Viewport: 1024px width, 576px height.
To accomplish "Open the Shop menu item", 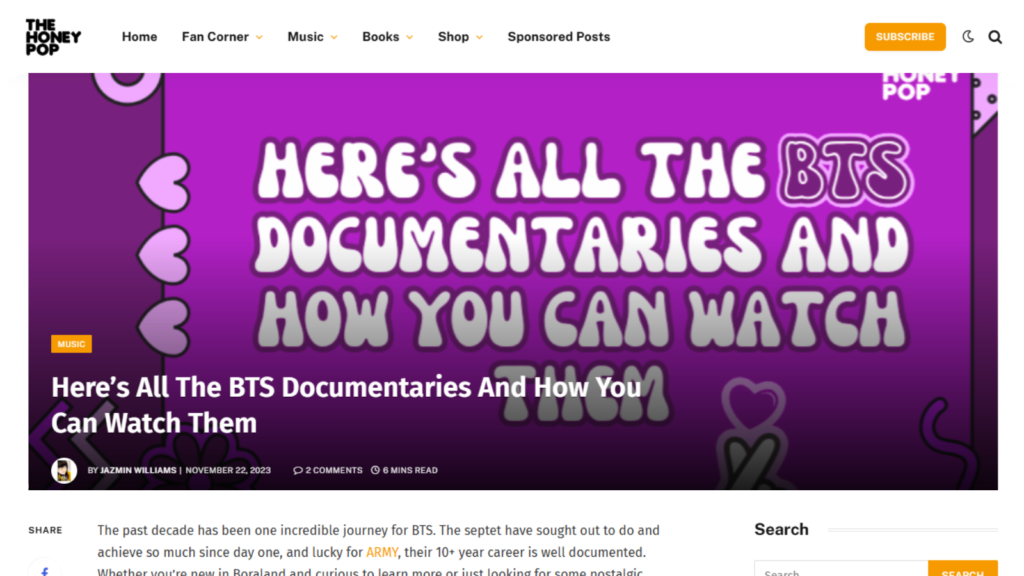I will (x=453, y=37).
